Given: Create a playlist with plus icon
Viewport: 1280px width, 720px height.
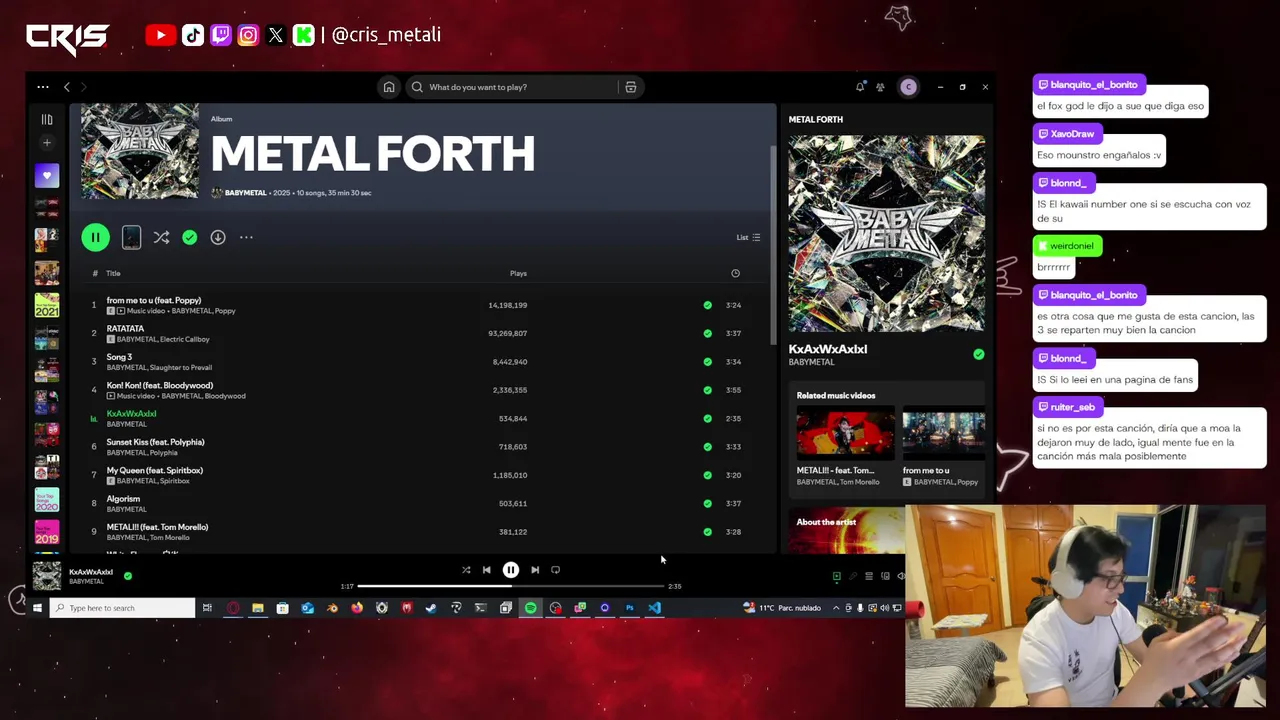Looking at the screenshot, I should coord(47,143).
